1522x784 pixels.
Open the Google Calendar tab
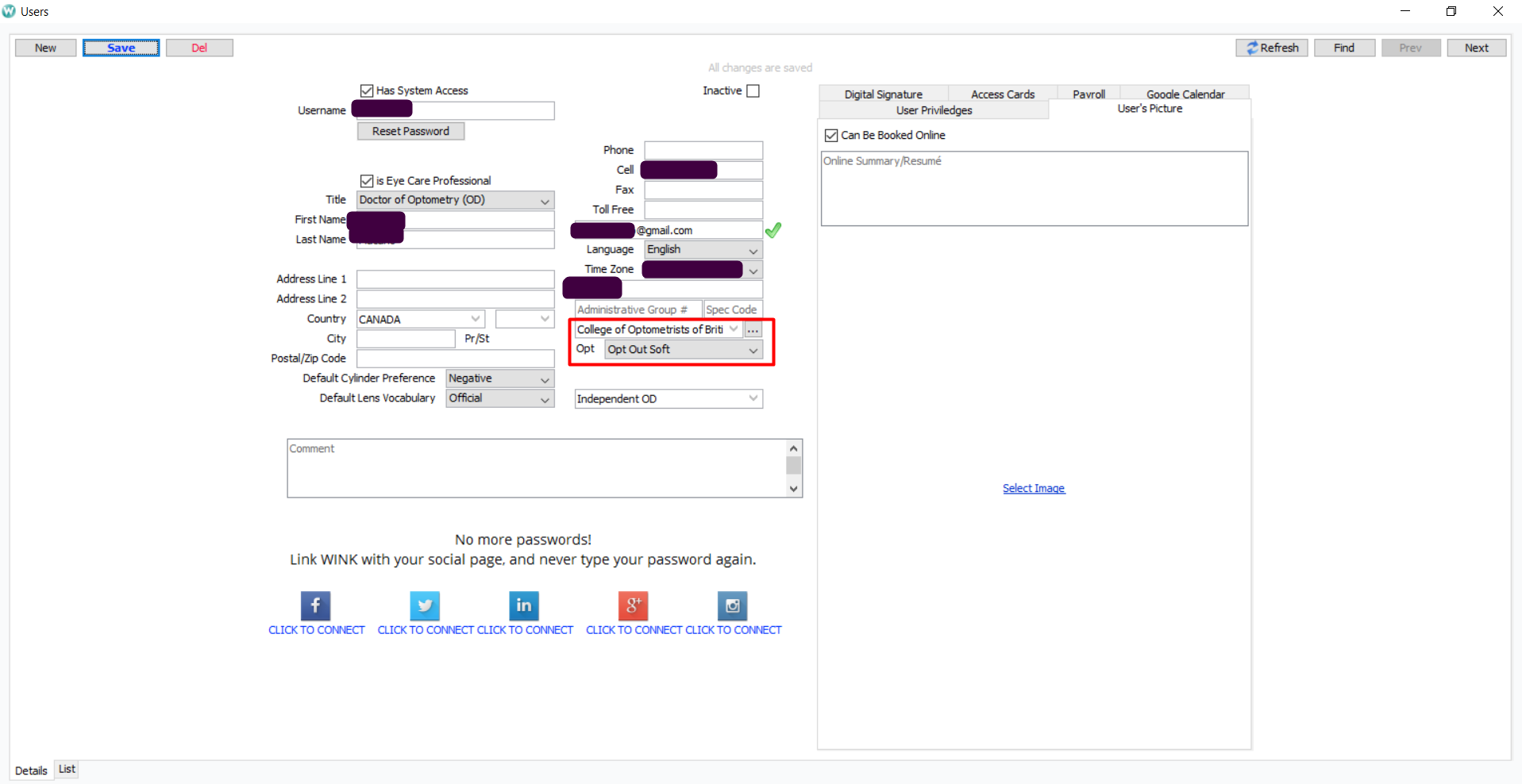click(x=1185, y=94)
